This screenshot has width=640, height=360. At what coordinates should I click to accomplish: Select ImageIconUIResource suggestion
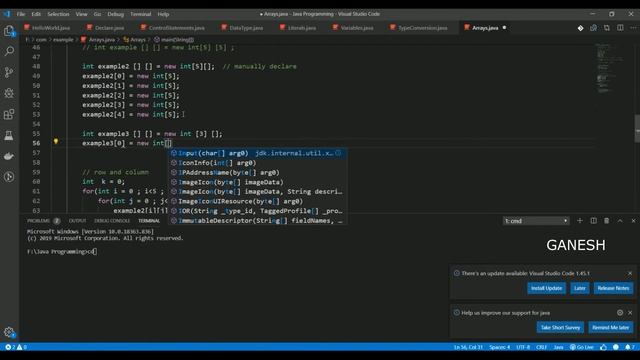pos(258,201)
